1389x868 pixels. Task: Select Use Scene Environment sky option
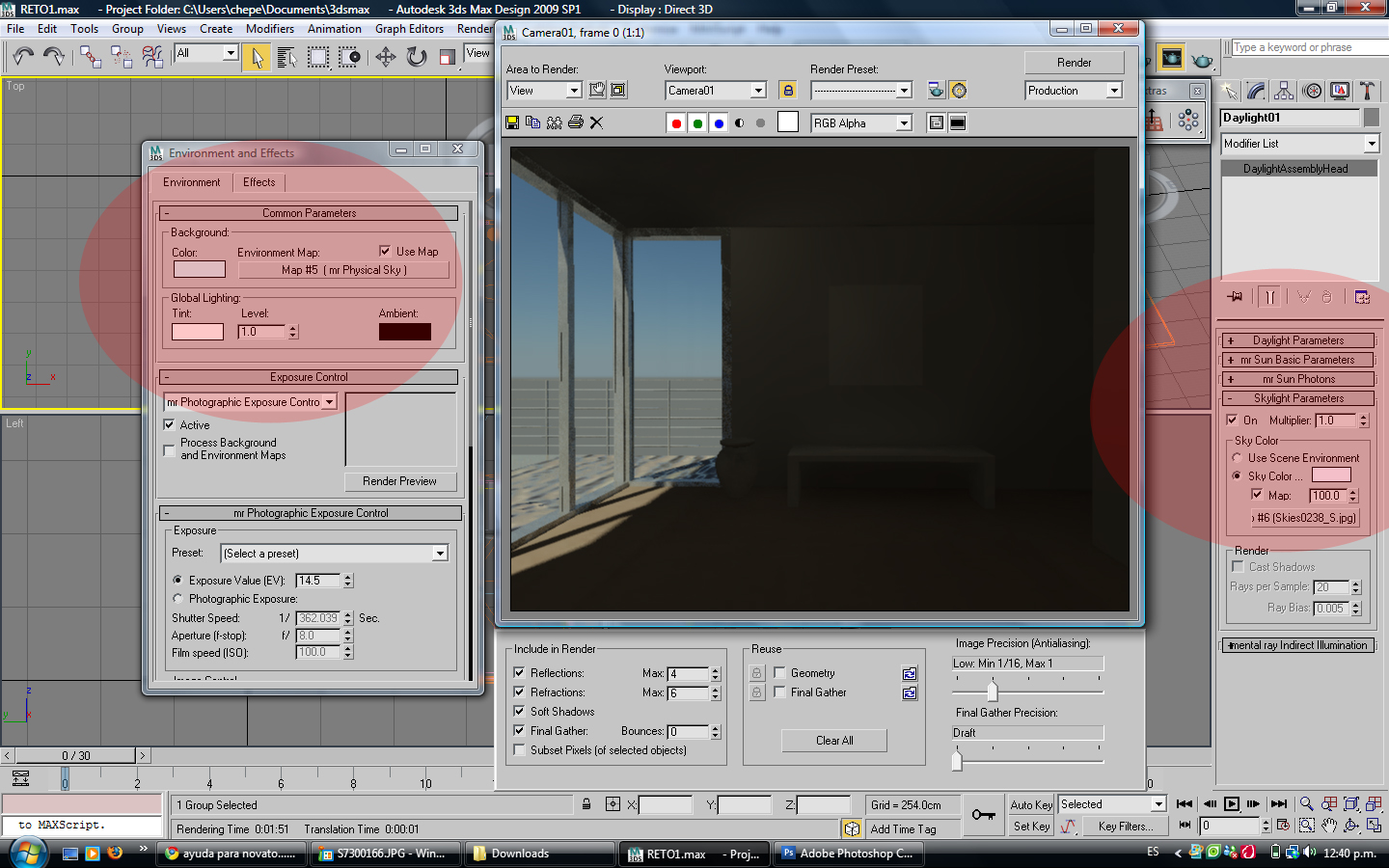tap(1237, 458)
